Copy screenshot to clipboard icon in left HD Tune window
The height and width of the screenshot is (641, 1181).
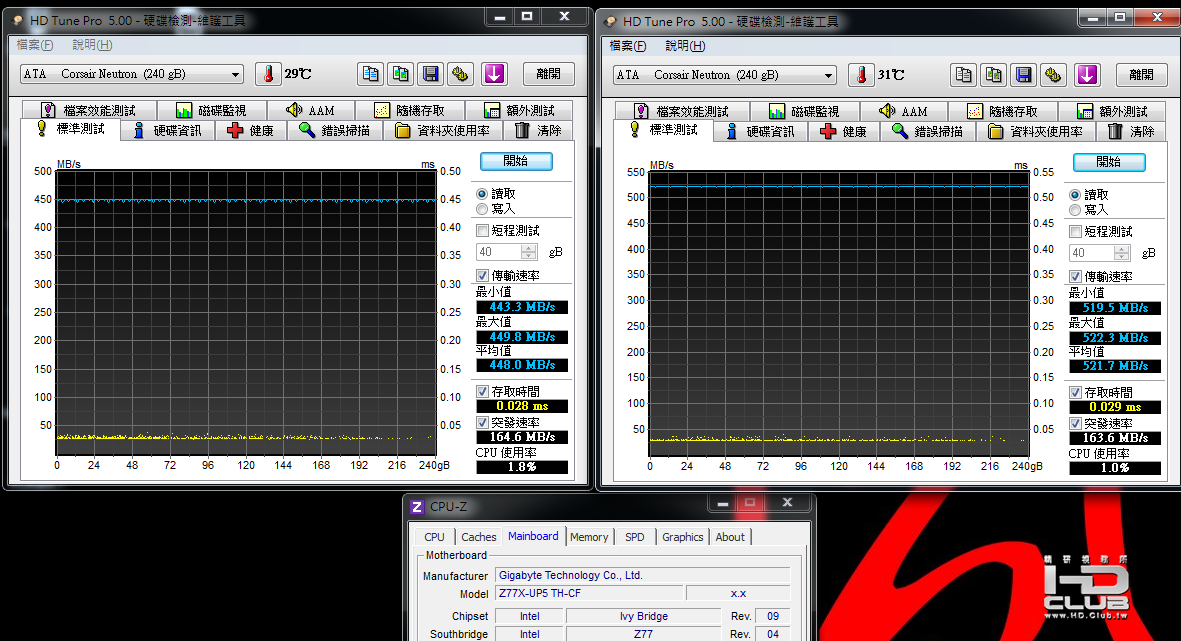(x=401, y=74)
